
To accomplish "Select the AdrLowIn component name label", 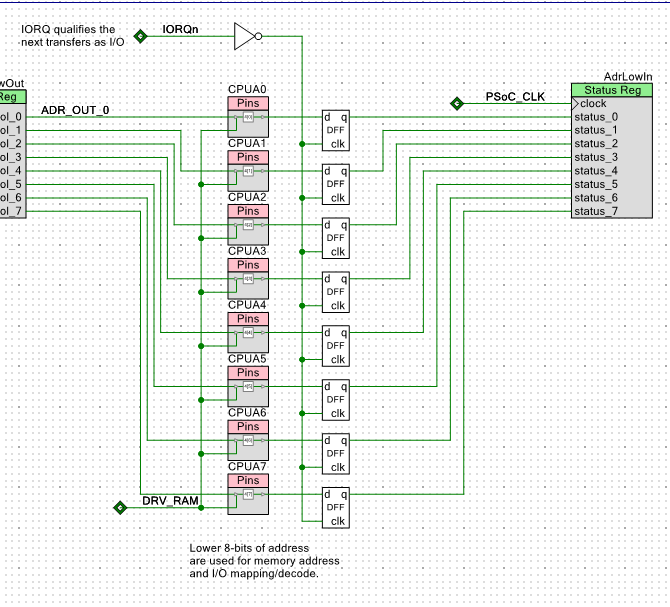I will pos(628,76).
